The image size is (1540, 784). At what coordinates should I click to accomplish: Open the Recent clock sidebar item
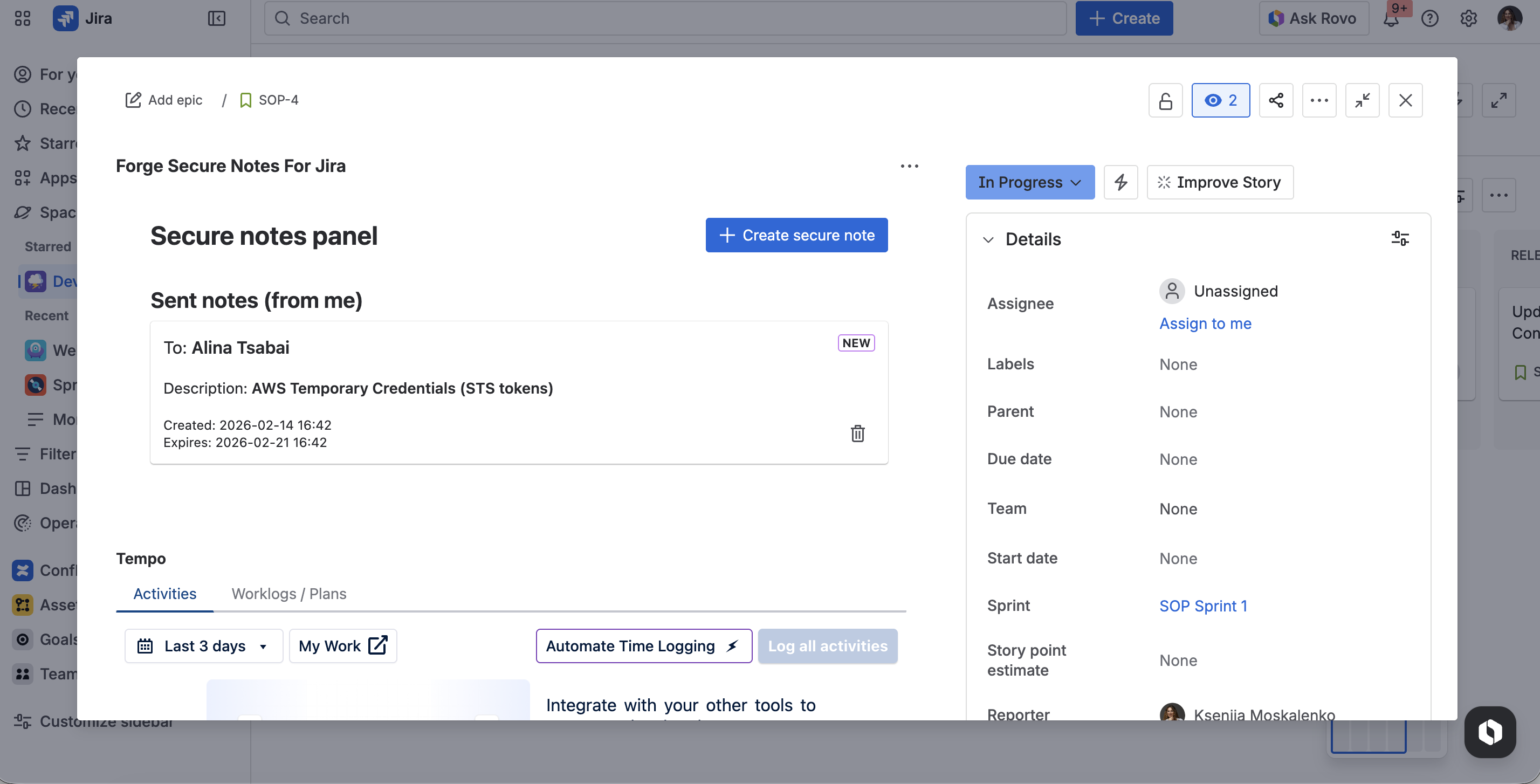pyautogui.click(x=45, y=109)
